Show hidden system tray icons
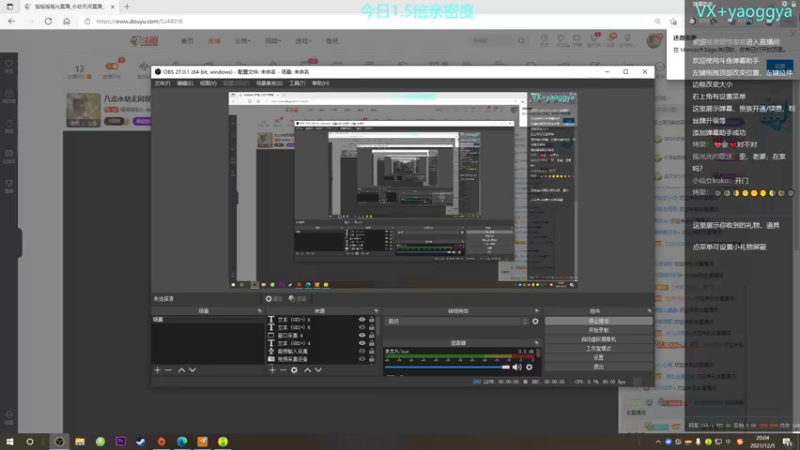800x450 pixels. (658, 442)
